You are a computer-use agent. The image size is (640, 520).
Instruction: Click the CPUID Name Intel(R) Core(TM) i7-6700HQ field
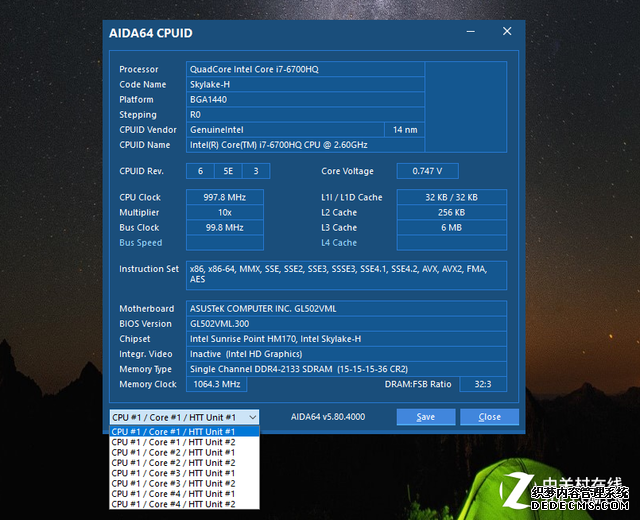click(305, 144)
